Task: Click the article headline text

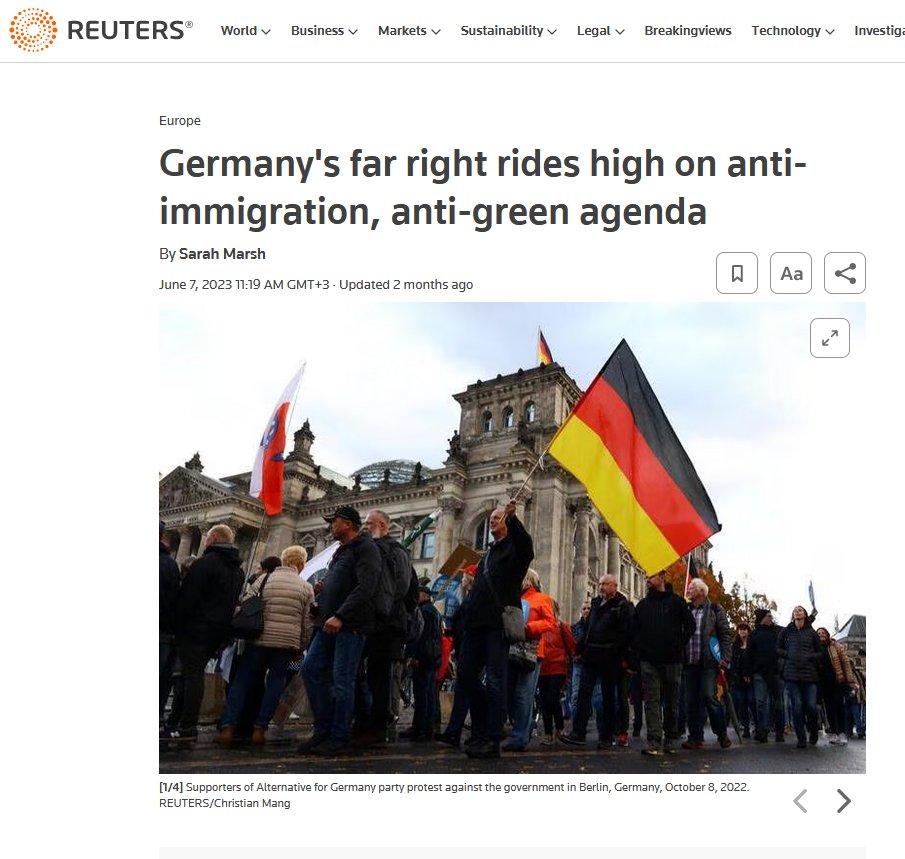Action: click(483, 187)
